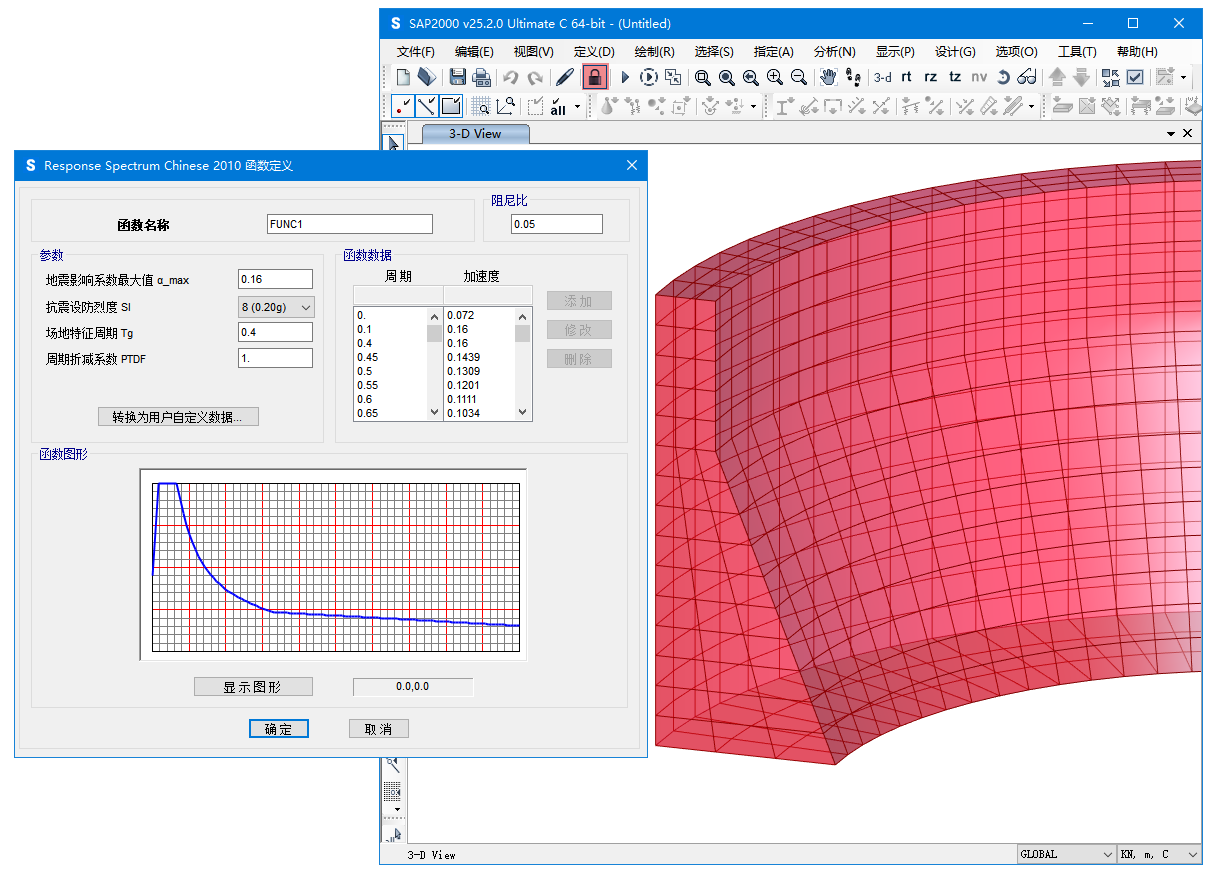Click the Lock/Unlock model icon
This screenshot has width=1223, height=875.
click(x=595, y=77)
